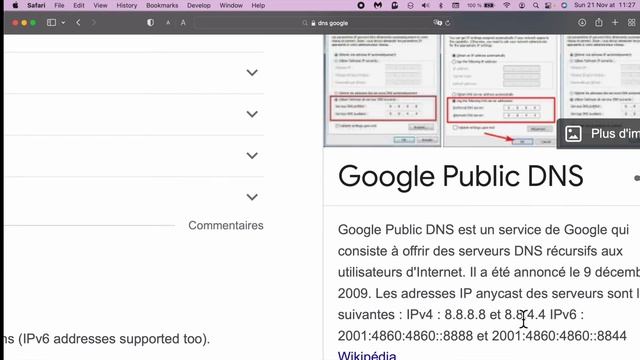640x360 pixels.
Task: Open the privacy report shield icon
Action: click(150, 23)
